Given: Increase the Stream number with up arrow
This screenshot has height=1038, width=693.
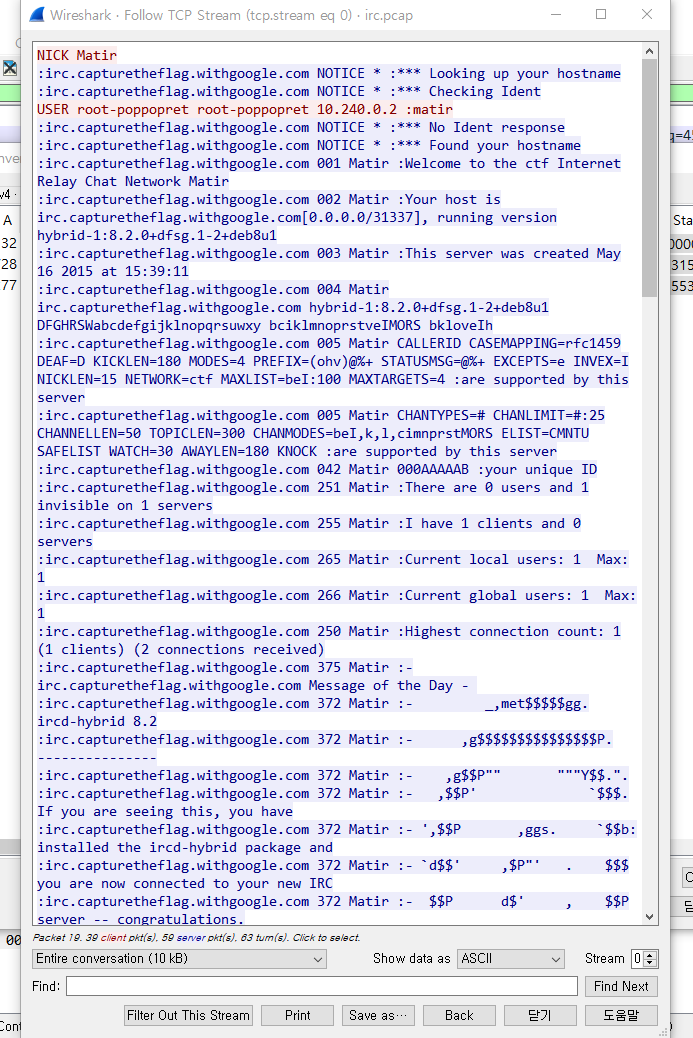Looking at the screenshot, I should pos(650,955).
